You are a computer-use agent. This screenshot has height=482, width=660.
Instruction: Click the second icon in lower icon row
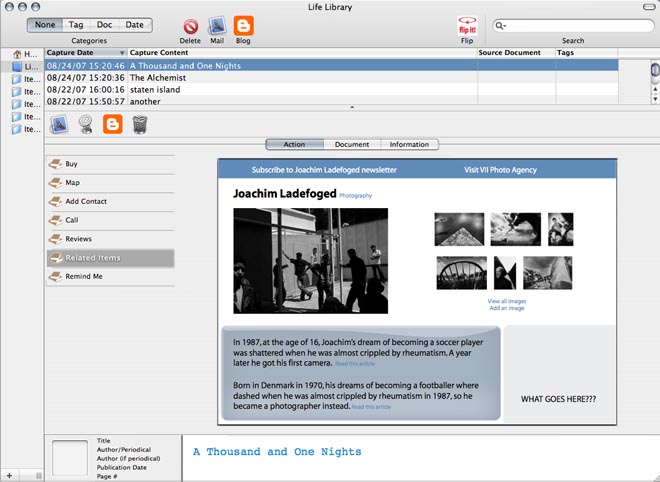86,125
